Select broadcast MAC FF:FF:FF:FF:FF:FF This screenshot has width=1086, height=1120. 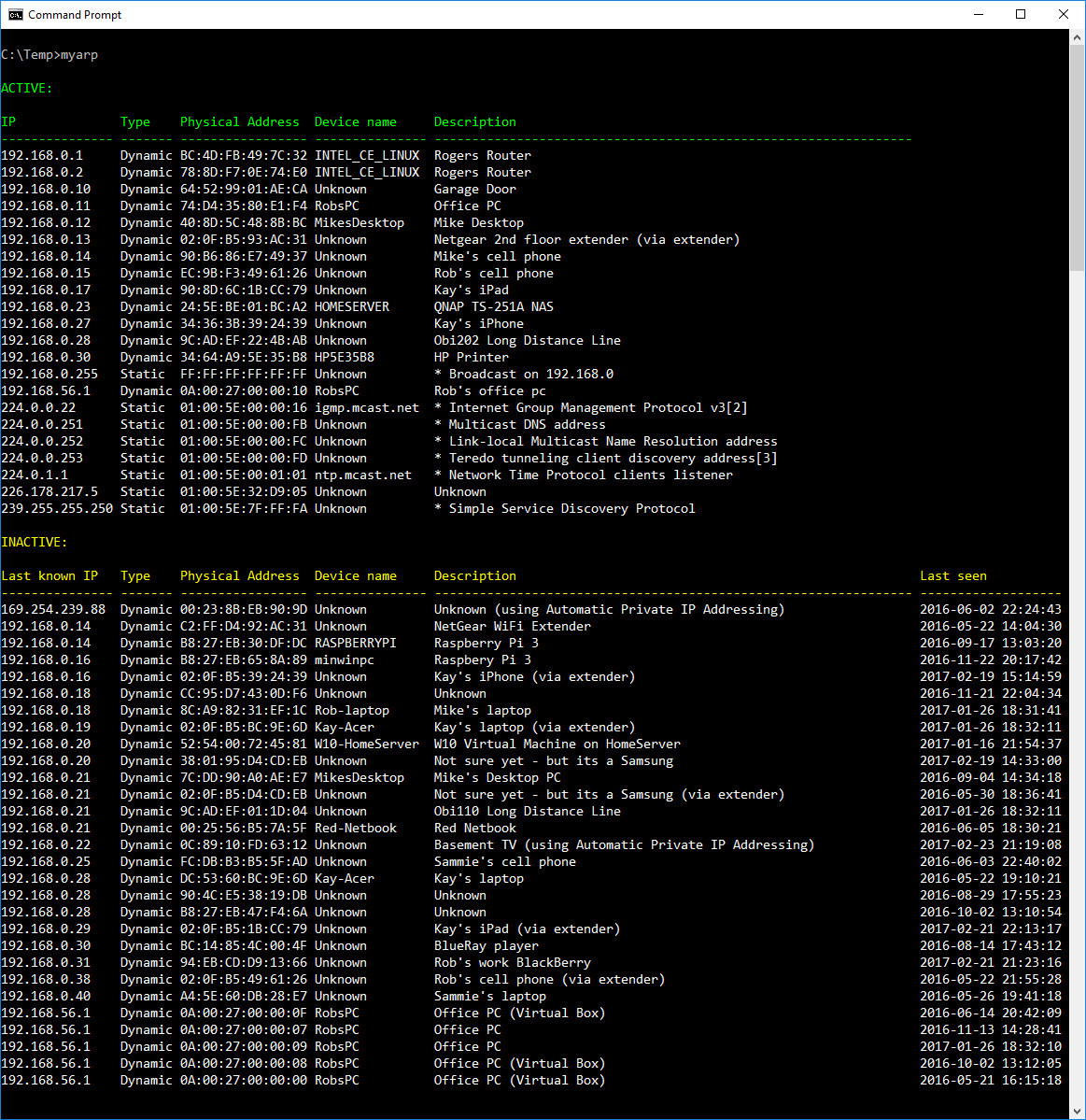tap(244, 375)
